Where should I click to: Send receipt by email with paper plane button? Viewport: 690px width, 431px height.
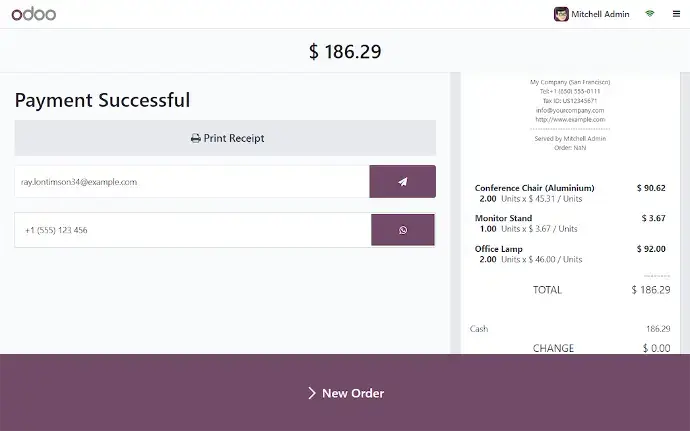pos(402,182)
